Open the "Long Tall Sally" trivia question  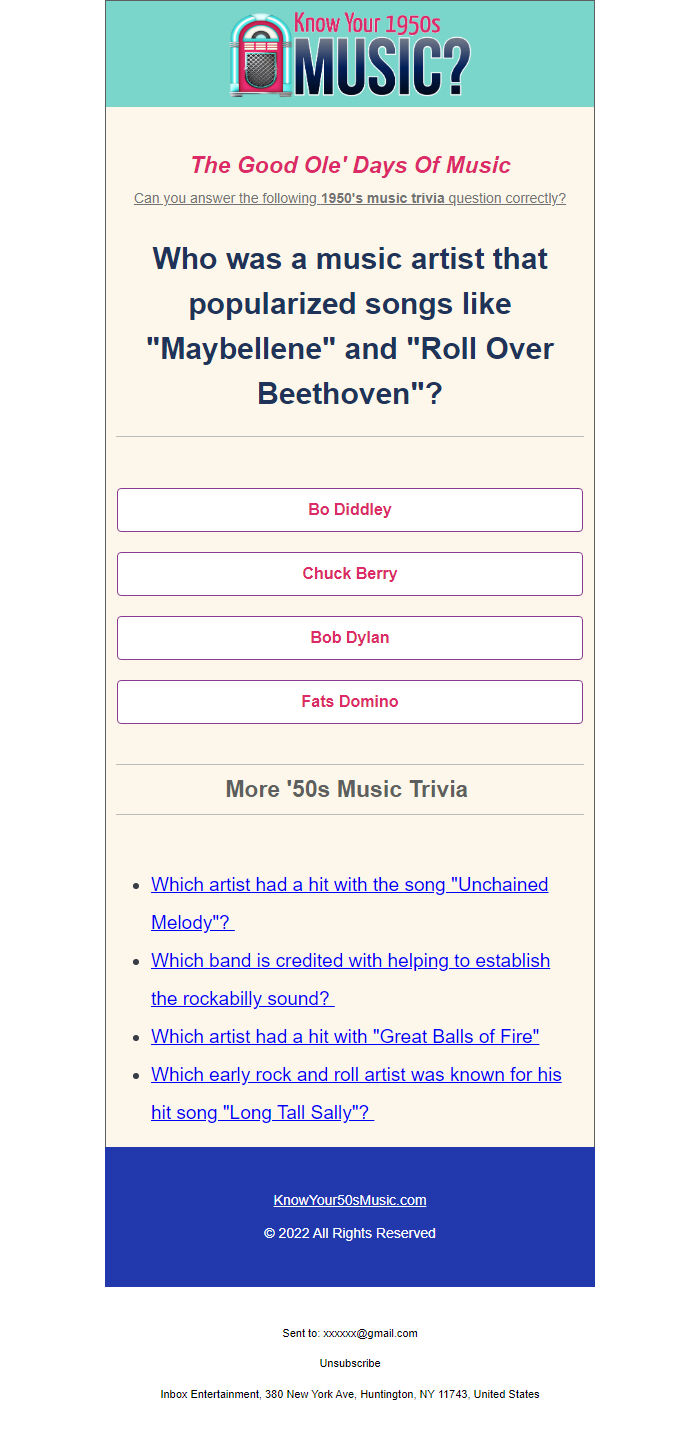click(x=356, y=1075)
